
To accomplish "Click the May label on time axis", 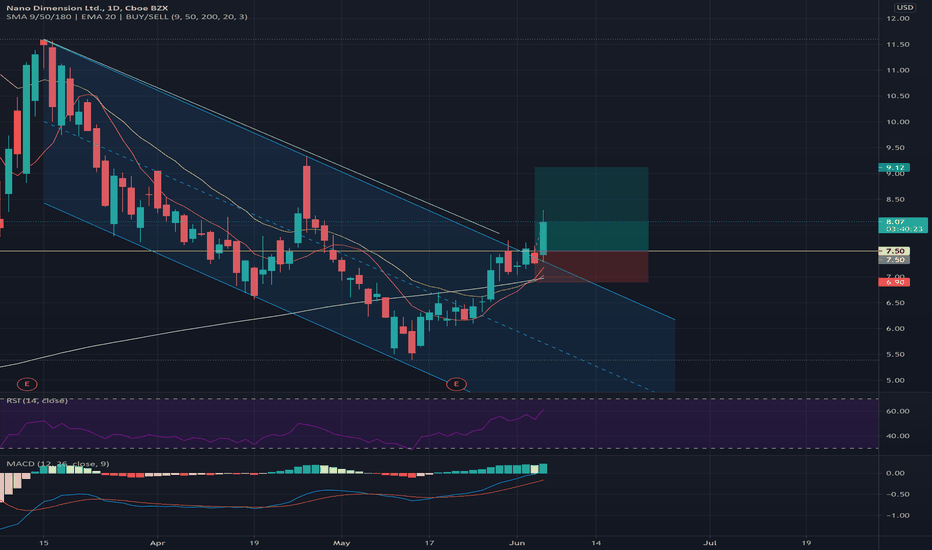I will (342, 543).
